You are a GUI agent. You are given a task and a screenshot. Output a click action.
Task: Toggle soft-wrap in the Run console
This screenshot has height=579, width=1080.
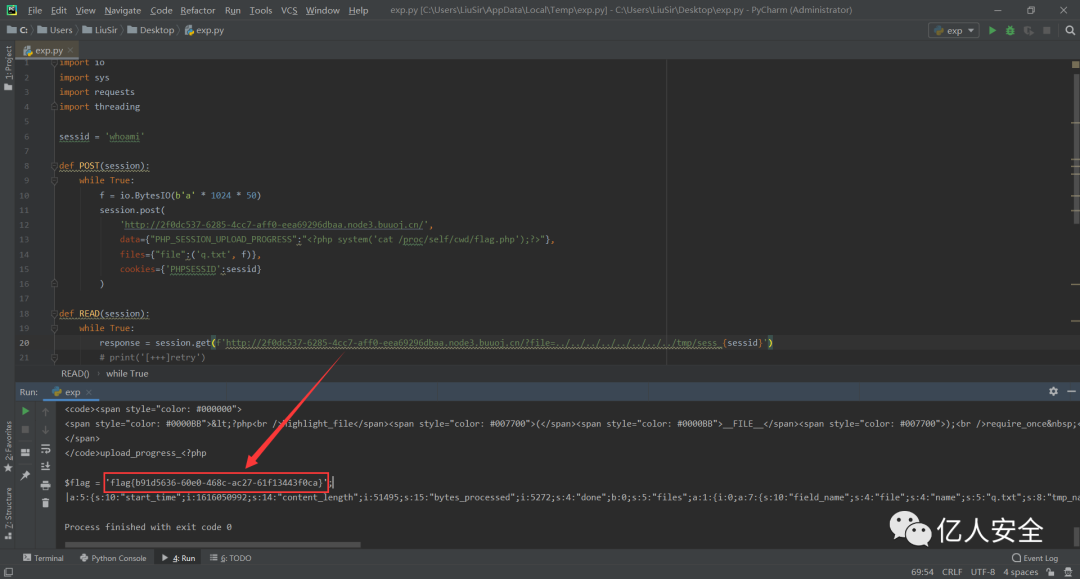[x=45, y=449]
